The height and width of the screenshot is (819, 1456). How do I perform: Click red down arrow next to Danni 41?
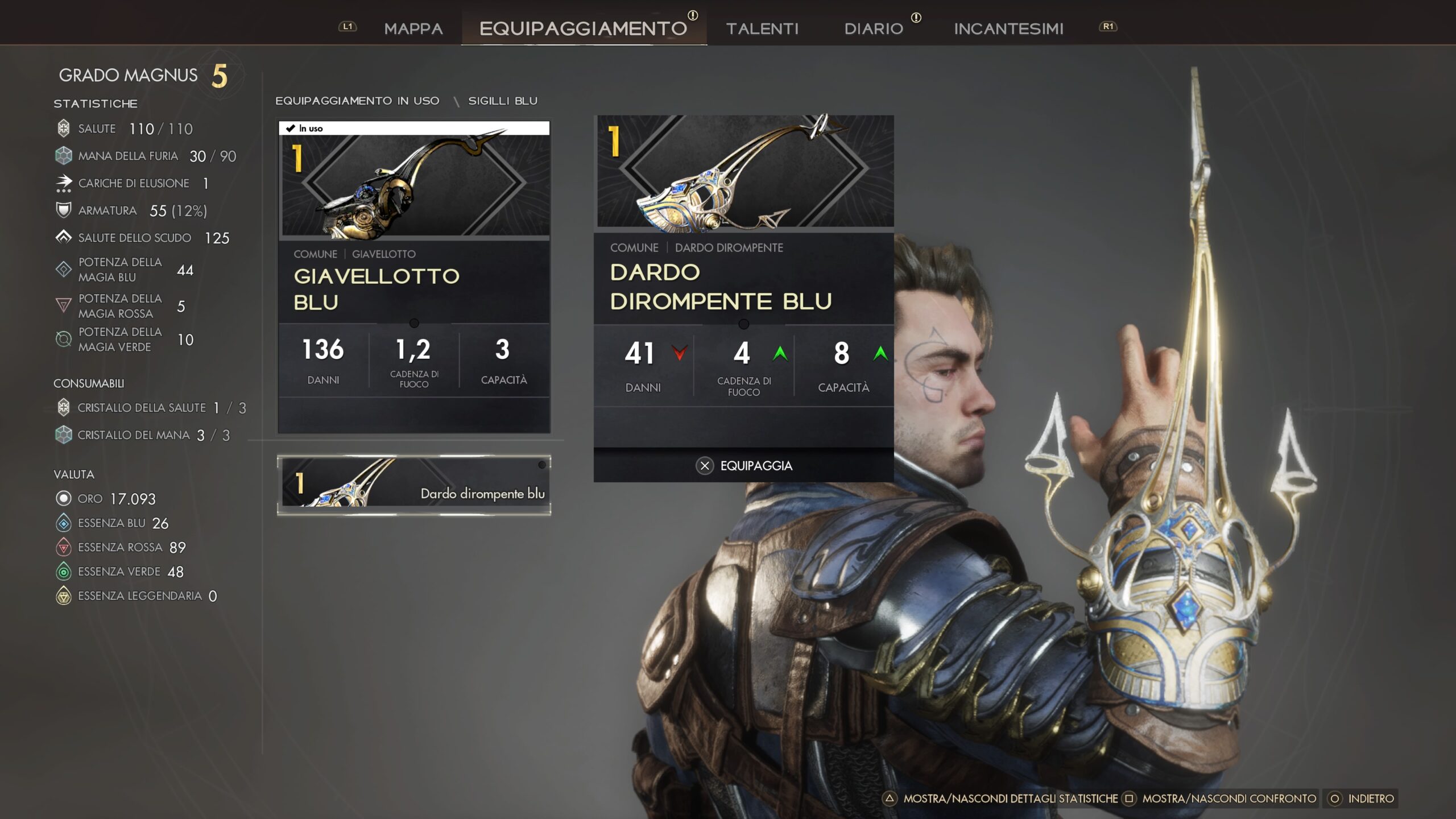679,353
